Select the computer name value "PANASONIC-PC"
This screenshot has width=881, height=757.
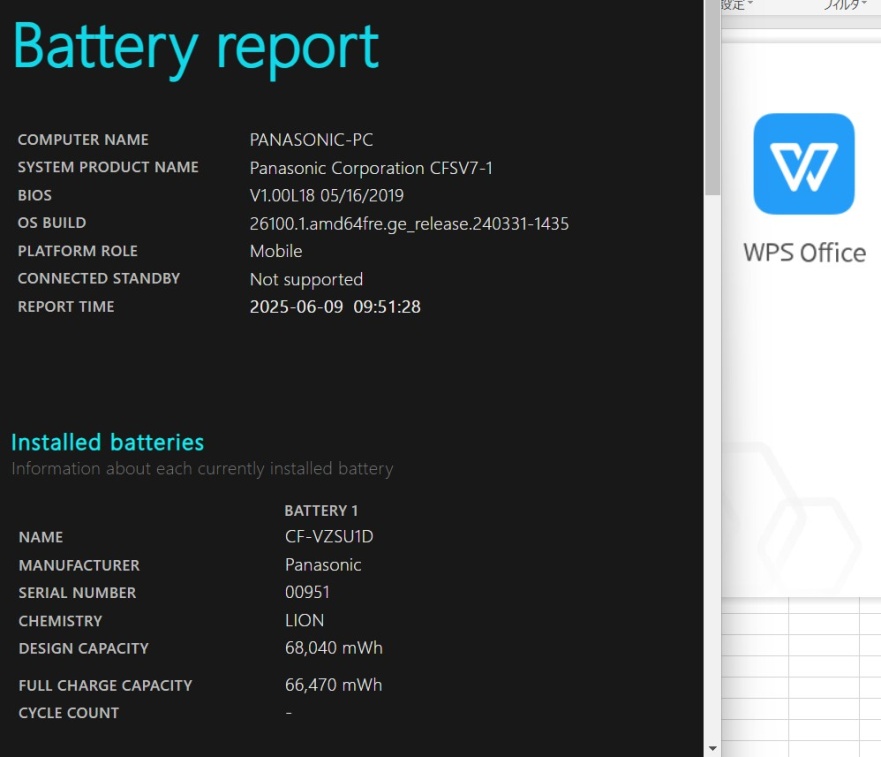pos(311,140)
